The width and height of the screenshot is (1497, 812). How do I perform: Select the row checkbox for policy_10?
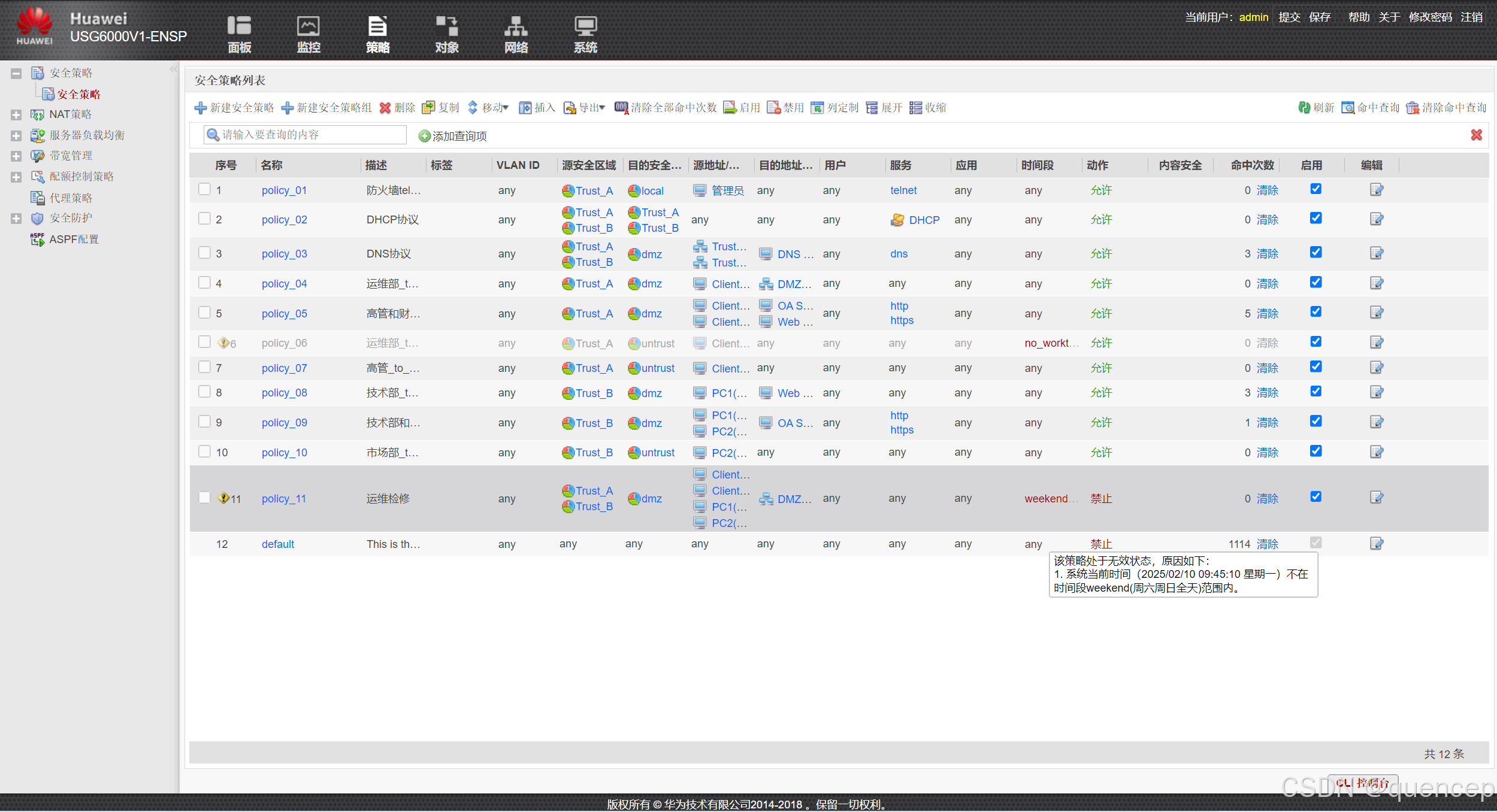[x=204, y=452]
